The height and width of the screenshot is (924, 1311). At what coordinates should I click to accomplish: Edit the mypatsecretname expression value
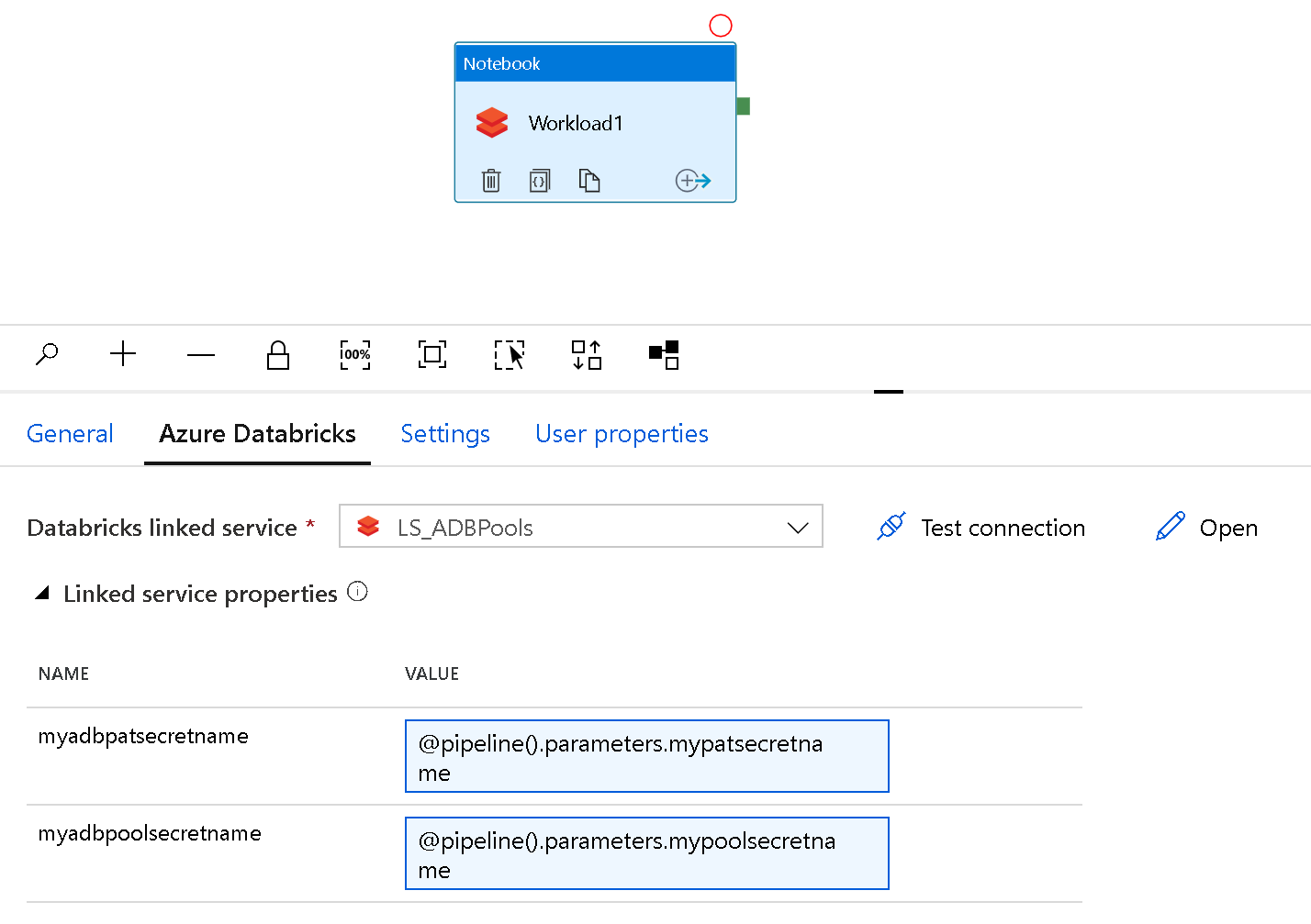click(x=646, y=756)
